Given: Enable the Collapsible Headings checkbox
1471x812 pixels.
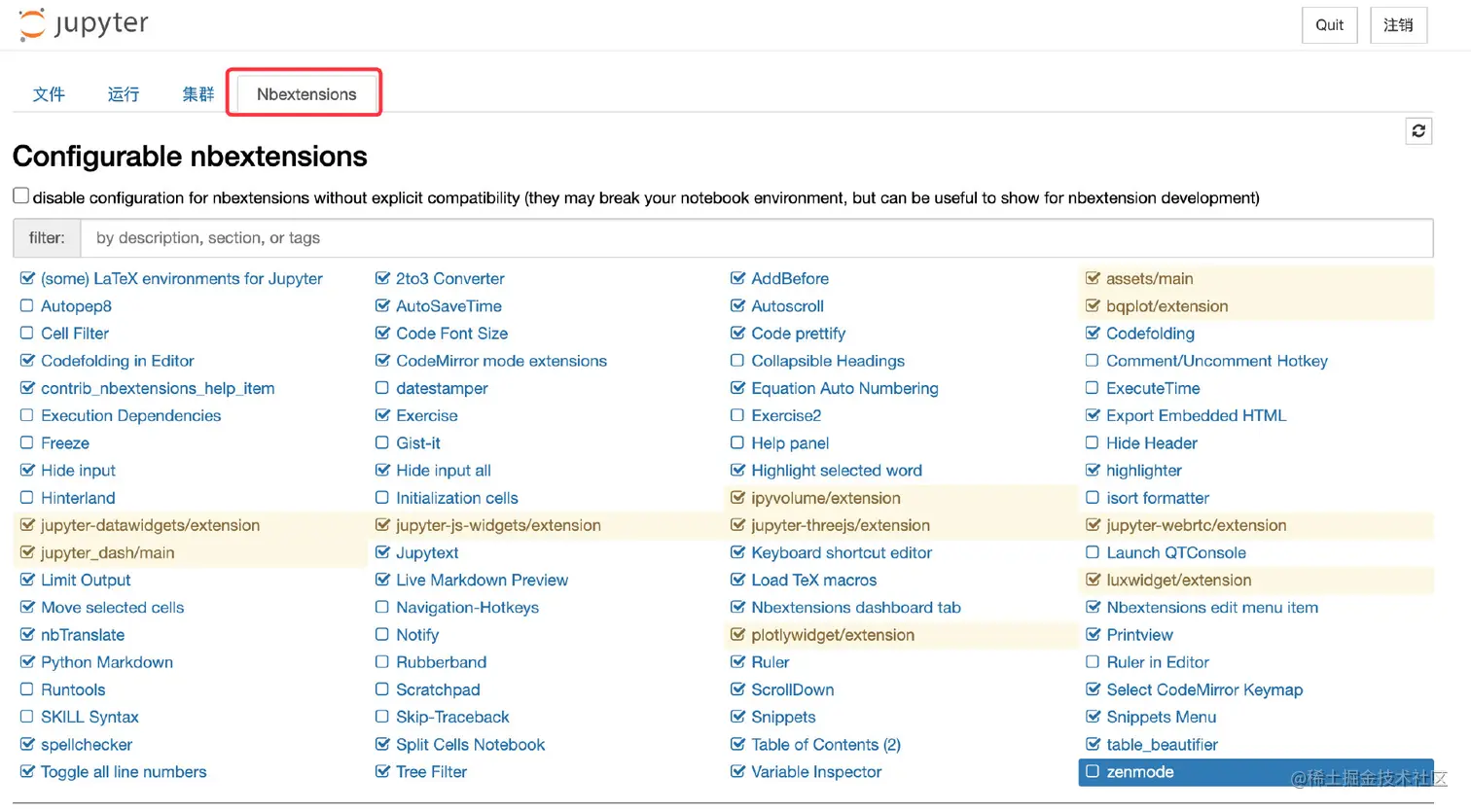Looking at the screenshot, I should (x=737, y=360).
